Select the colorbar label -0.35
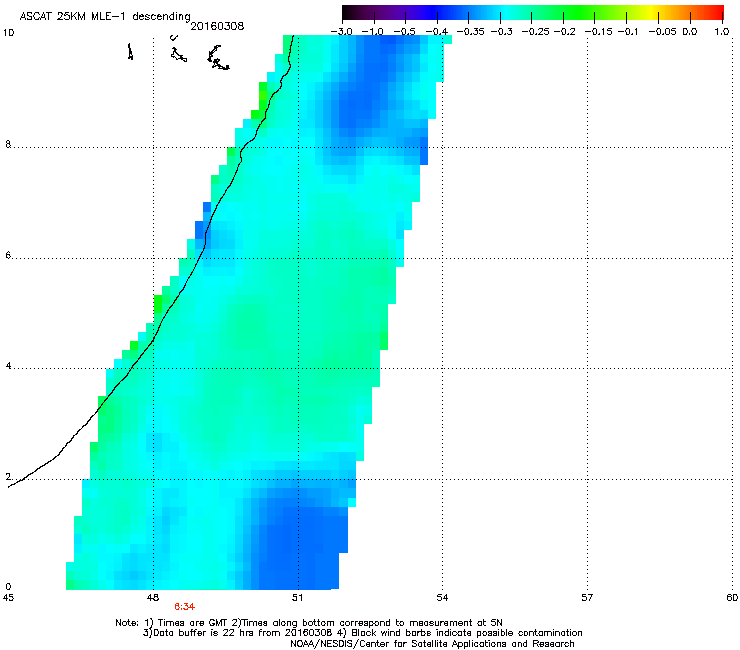740x650 pixels. point(470,32)
